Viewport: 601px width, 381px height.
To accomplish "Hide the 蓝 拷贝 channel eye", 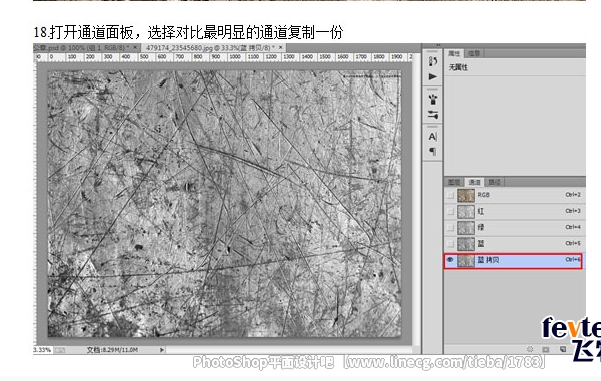I will 450,260.
